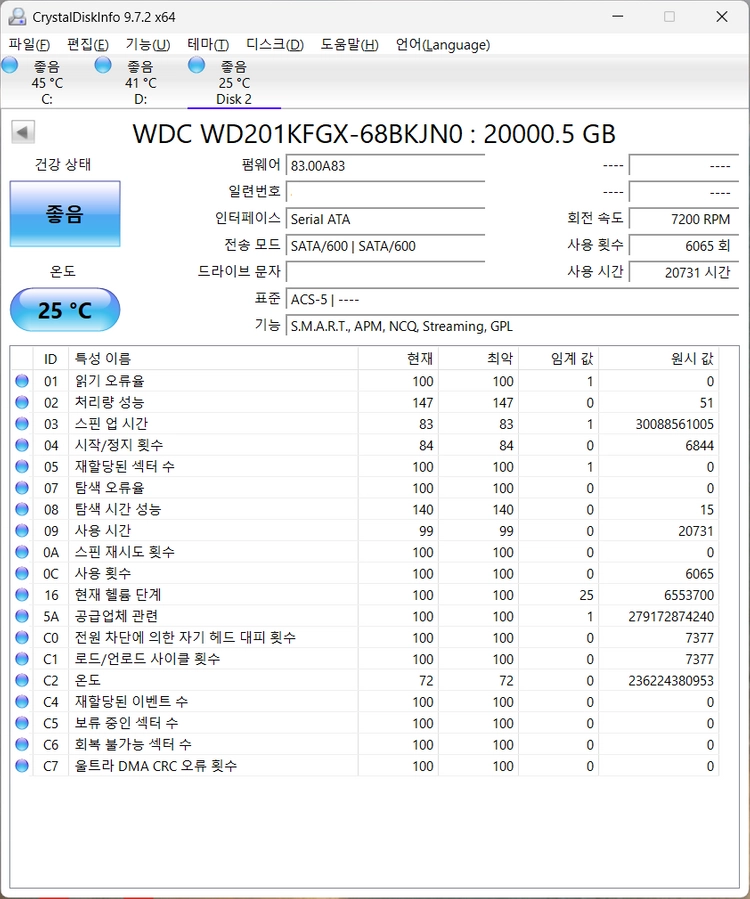Click status orb of row 02 처리량 성능
Viewport: 750px width, 899px height.
22,402
